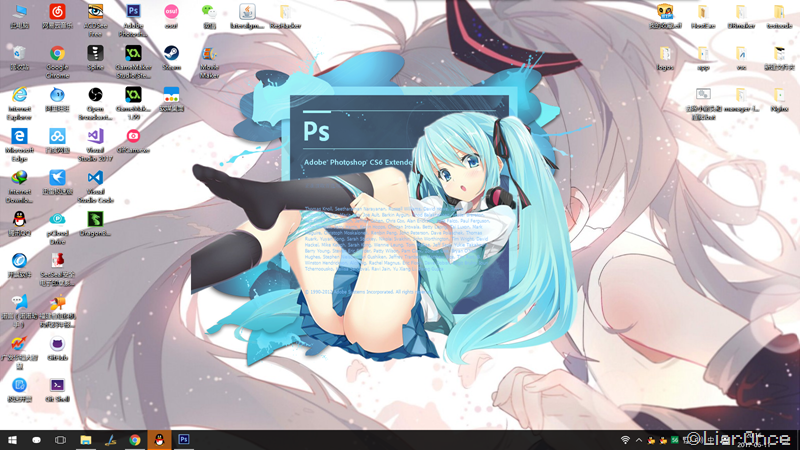Open the pCloud Drive shortcut
This screenshot has width=800, height=450.
tap(57, 219)
